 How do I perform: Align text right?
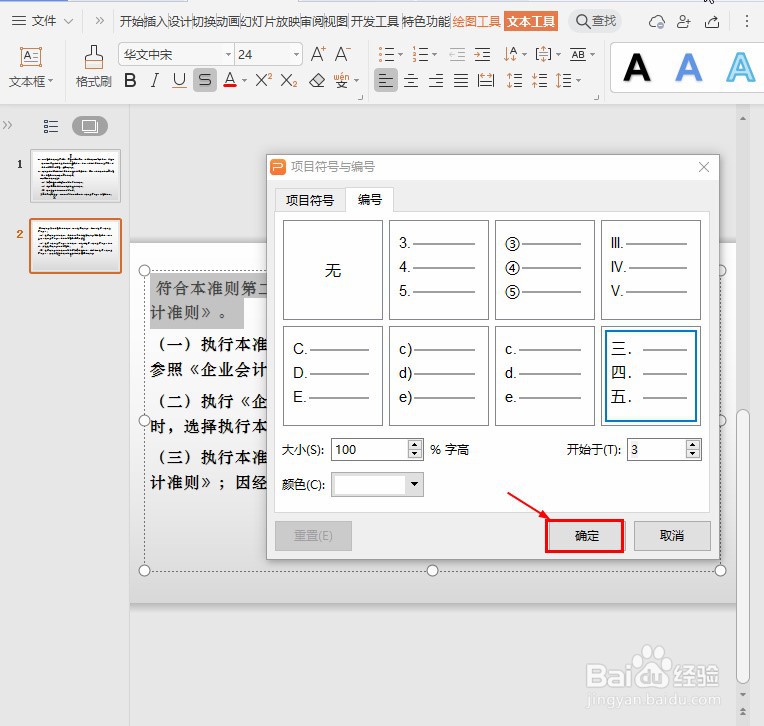click(x=436, y=80)
